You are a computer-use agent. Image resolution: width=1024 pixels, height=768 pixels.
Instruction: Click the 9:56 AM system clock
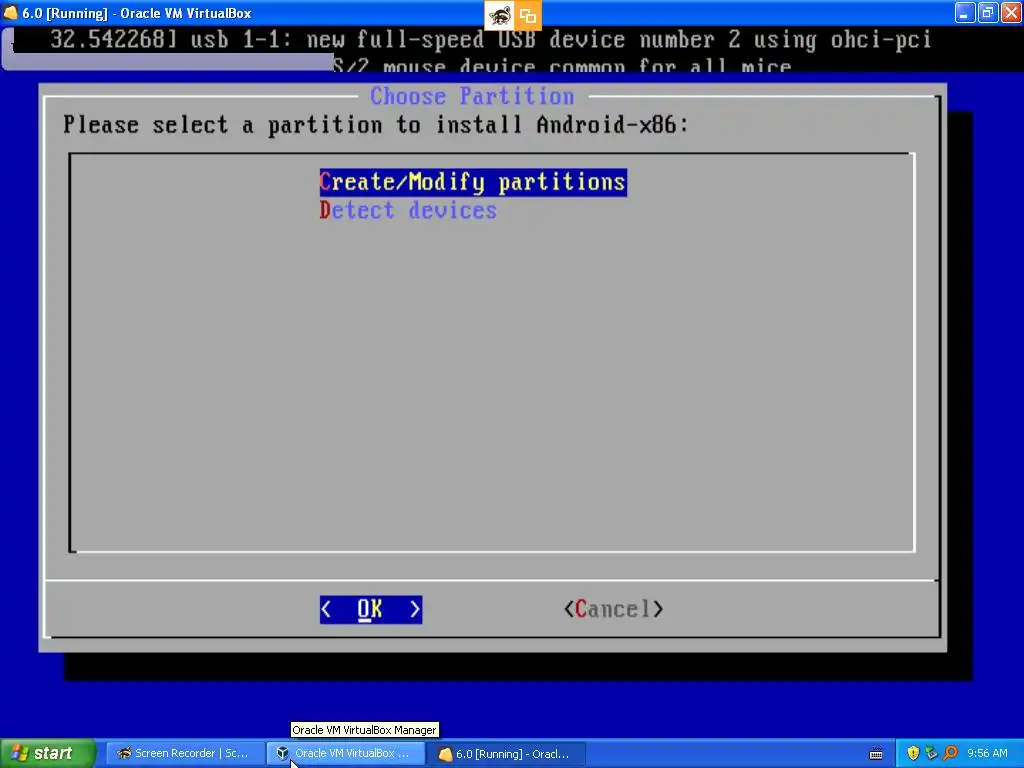(987, 754)
